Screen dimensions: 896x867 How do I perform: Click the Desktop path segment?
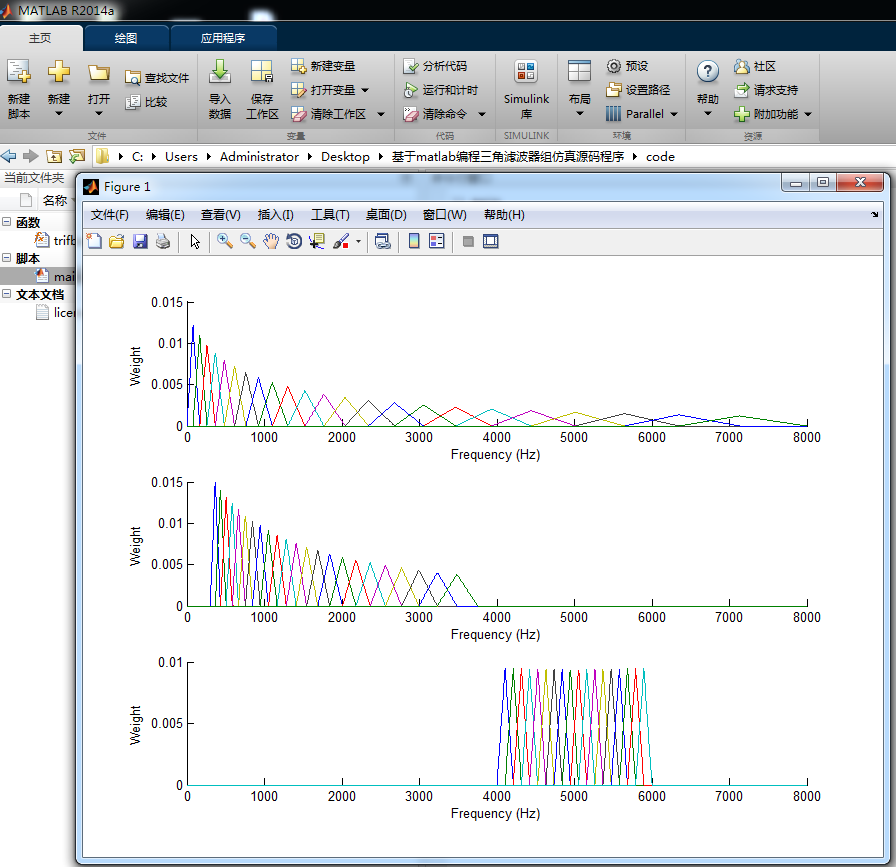[x=345, y=157]
